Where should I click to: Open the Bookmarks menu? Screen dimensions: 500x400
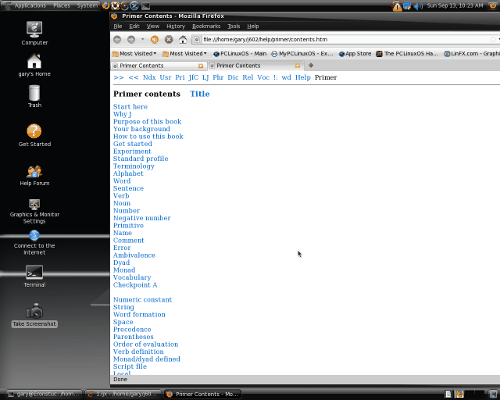[206, 26]
